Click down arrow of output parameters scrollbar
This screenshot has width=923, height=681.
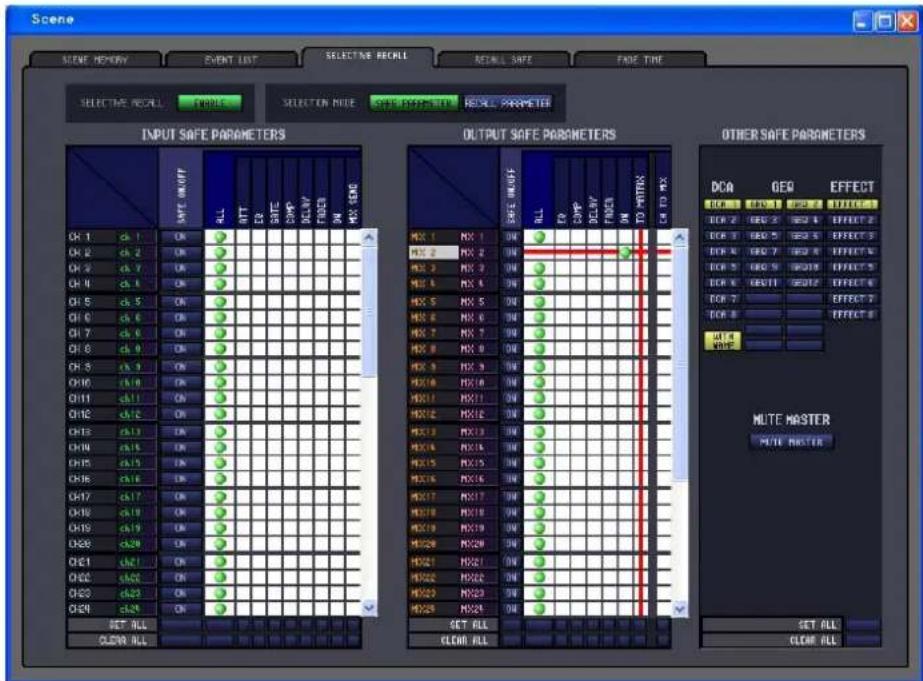(x=680, y=609)
